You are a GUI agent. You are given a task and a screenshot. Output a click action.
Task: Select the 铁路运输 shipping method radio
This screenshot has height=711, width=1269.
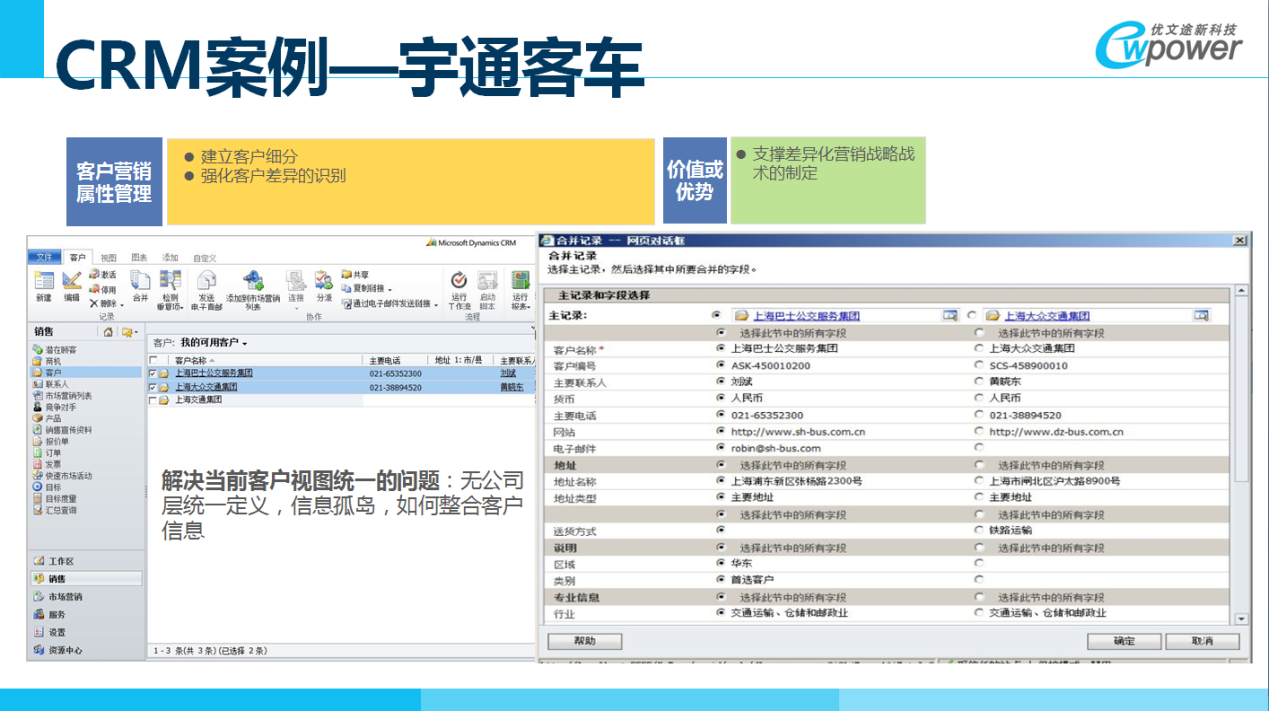(x=979, y=530)
